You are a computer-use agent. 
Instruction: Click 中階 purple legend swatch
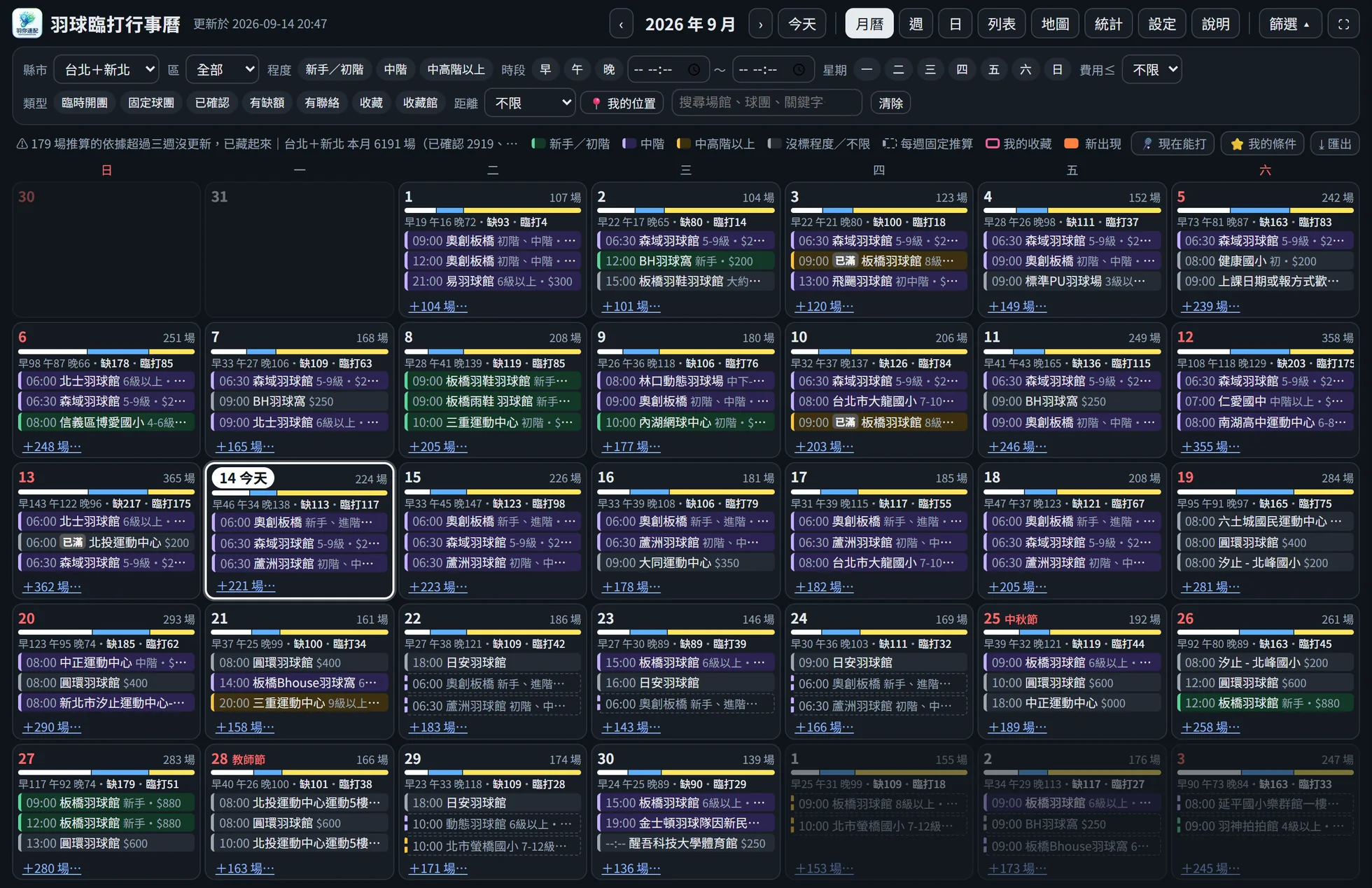click(629, 144)
